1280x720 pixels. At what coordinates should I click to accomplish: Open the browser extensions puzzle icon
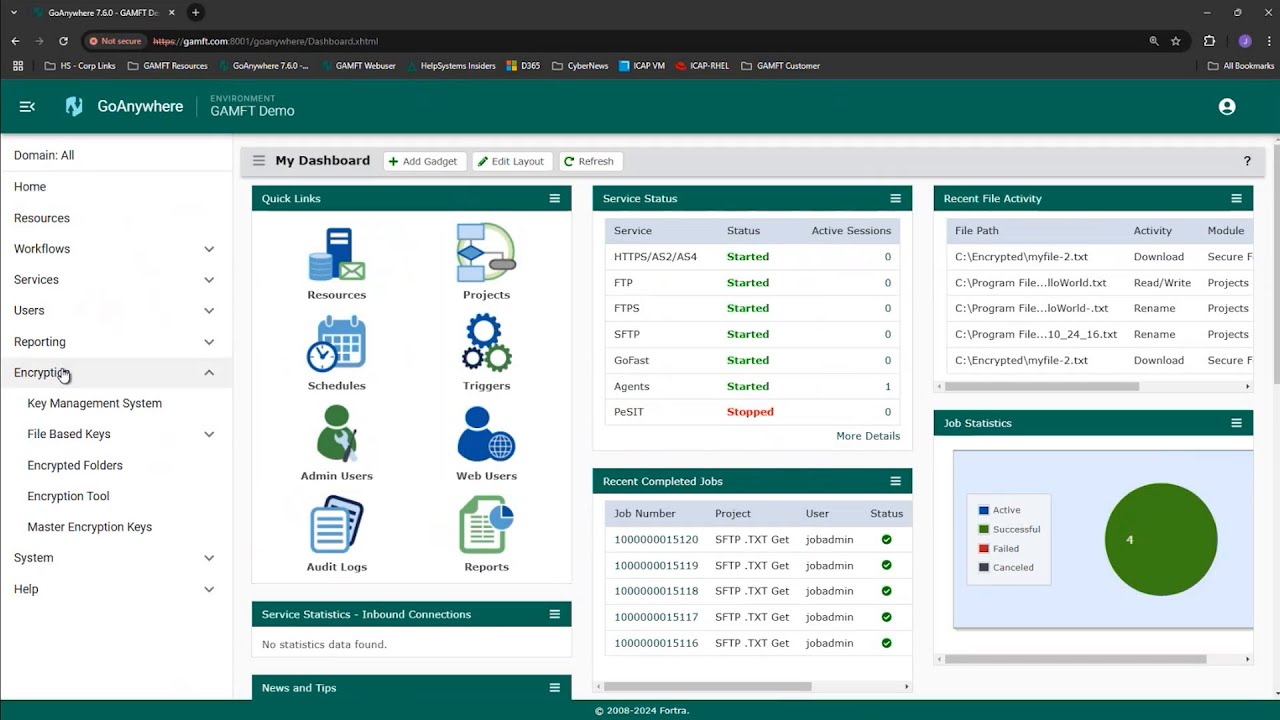click(x=1209, y=41)
